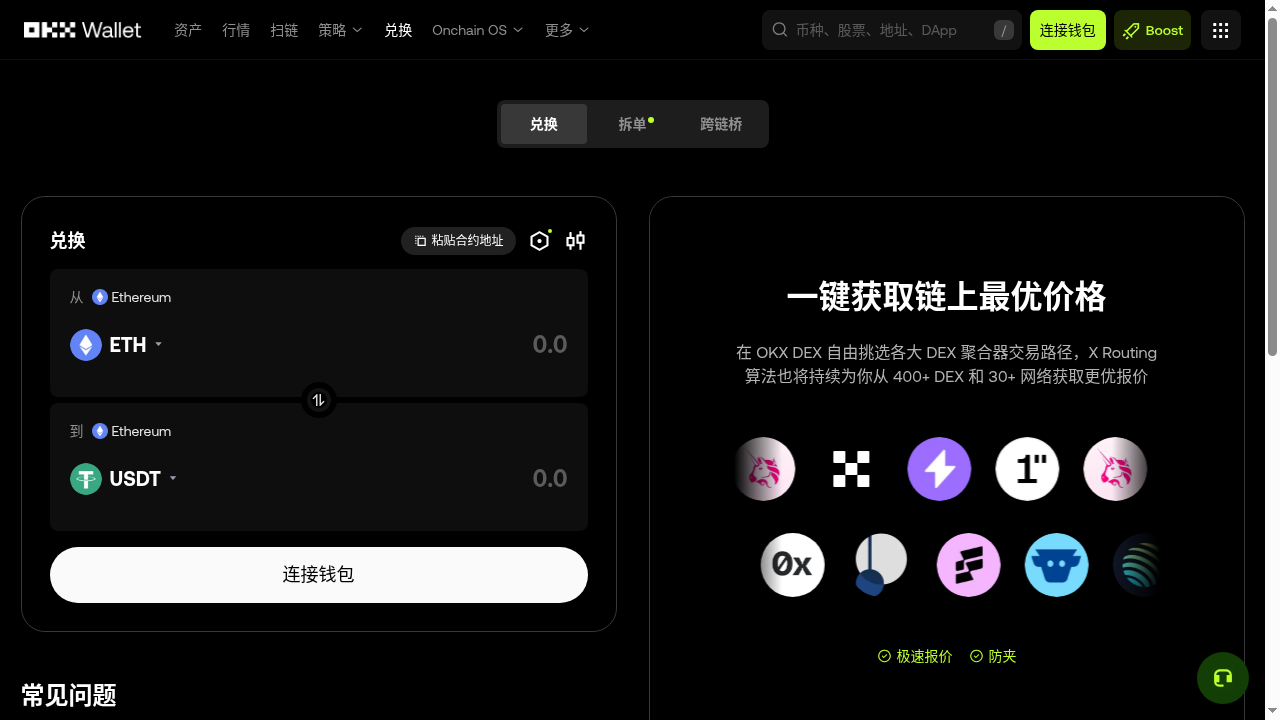Screen dimensions: 1280x720
Task: Click the large white 连接钱包 button
Action: [319, 575]
